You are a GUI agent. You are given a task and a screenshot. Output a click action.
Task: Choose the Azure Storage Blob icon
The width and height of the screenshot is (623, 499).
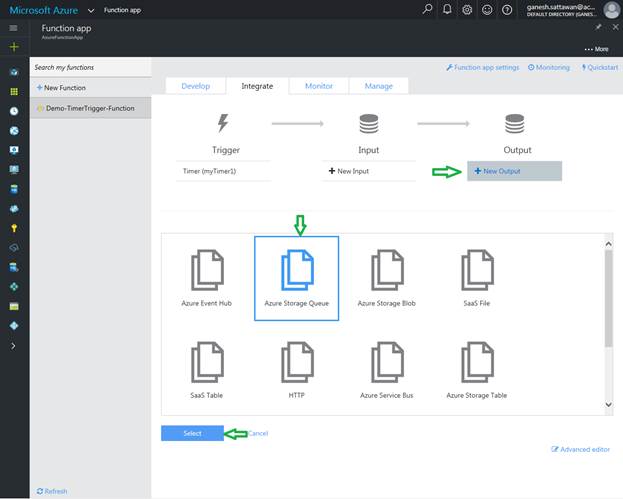[x=387, y=271]
